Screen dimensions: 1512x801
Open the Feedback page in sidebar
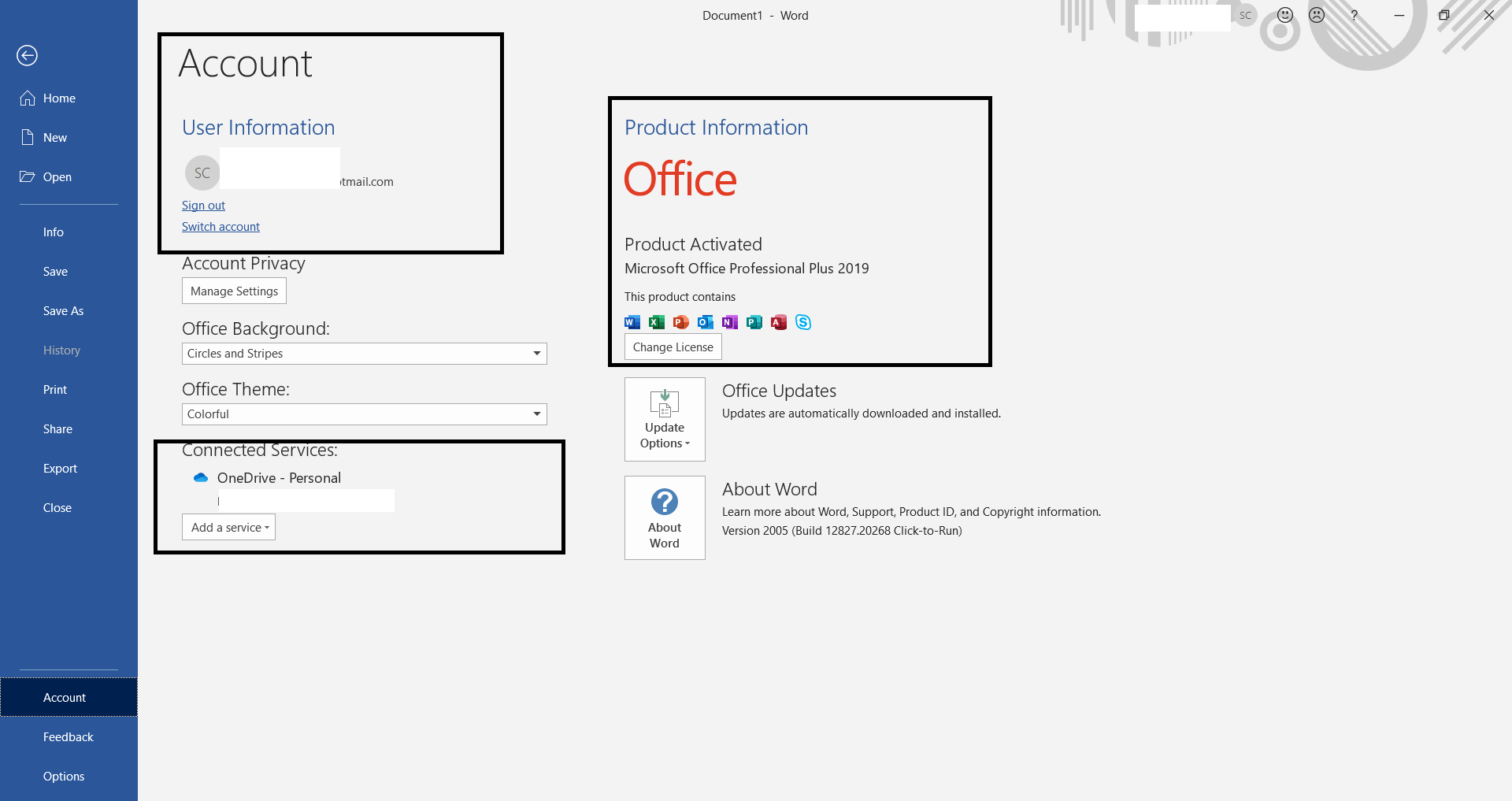tap(69, 736)
